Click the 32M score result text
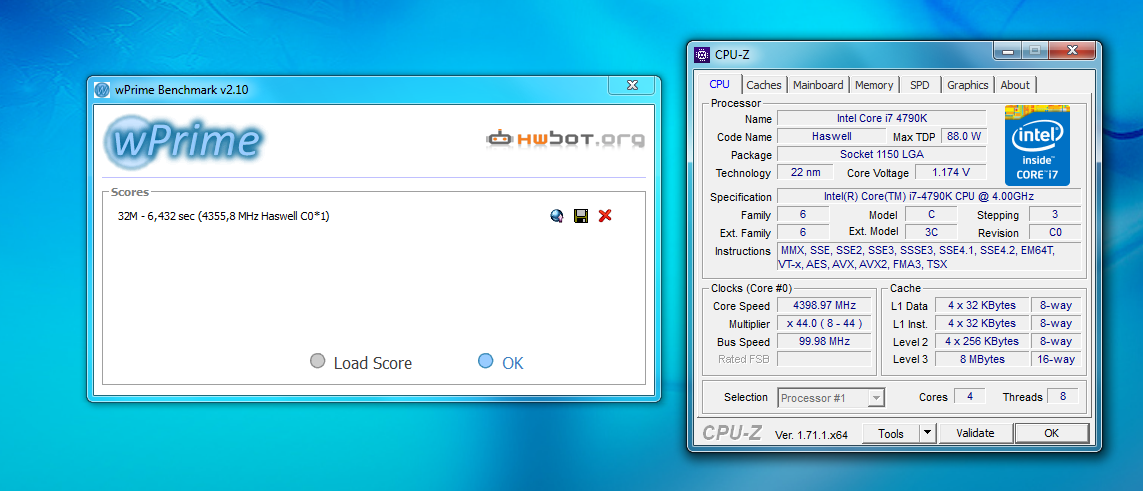 coord(223,216)
